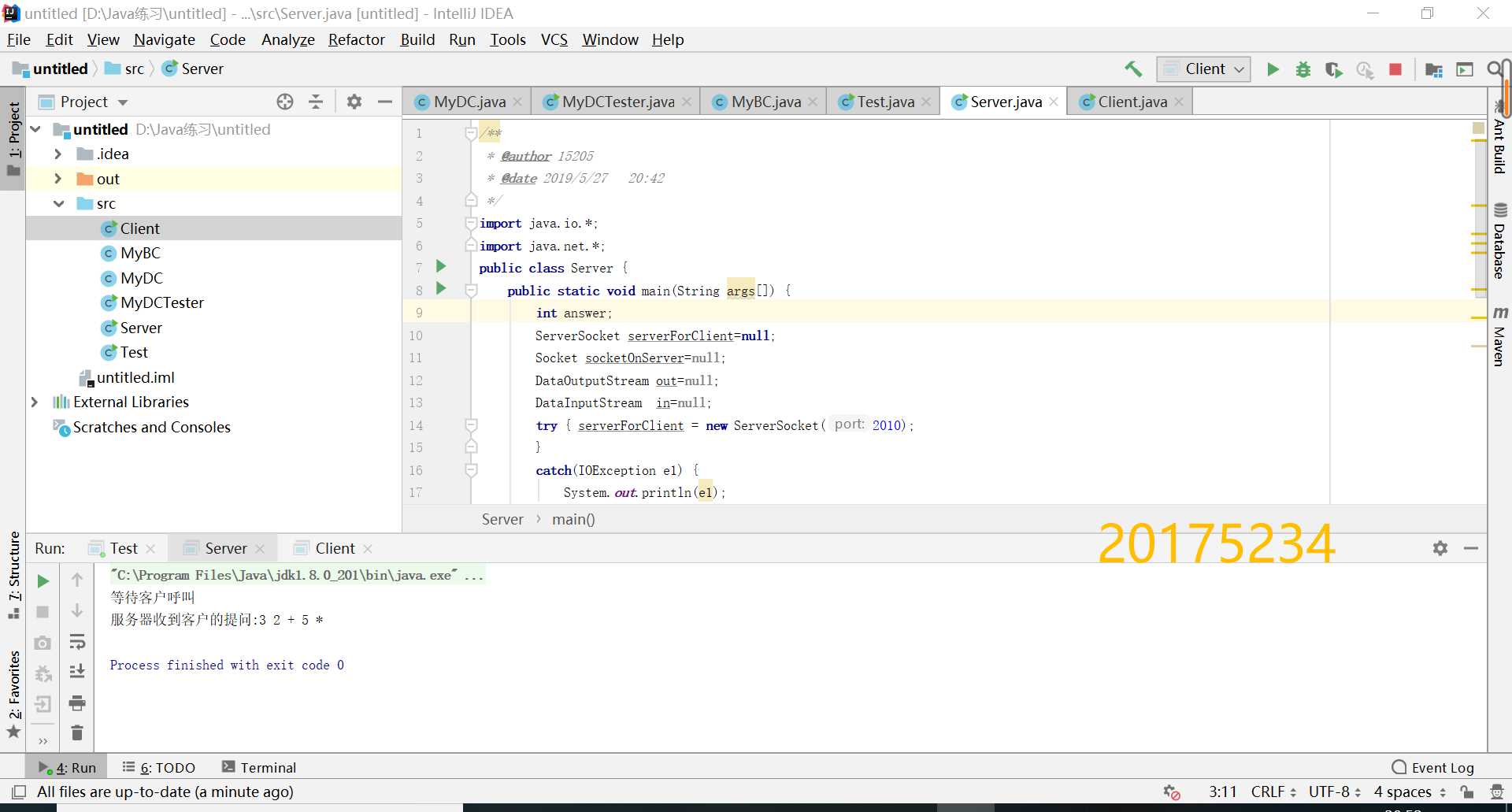
Task: Switch to Test.java editor tab
Action: [884, 102]
